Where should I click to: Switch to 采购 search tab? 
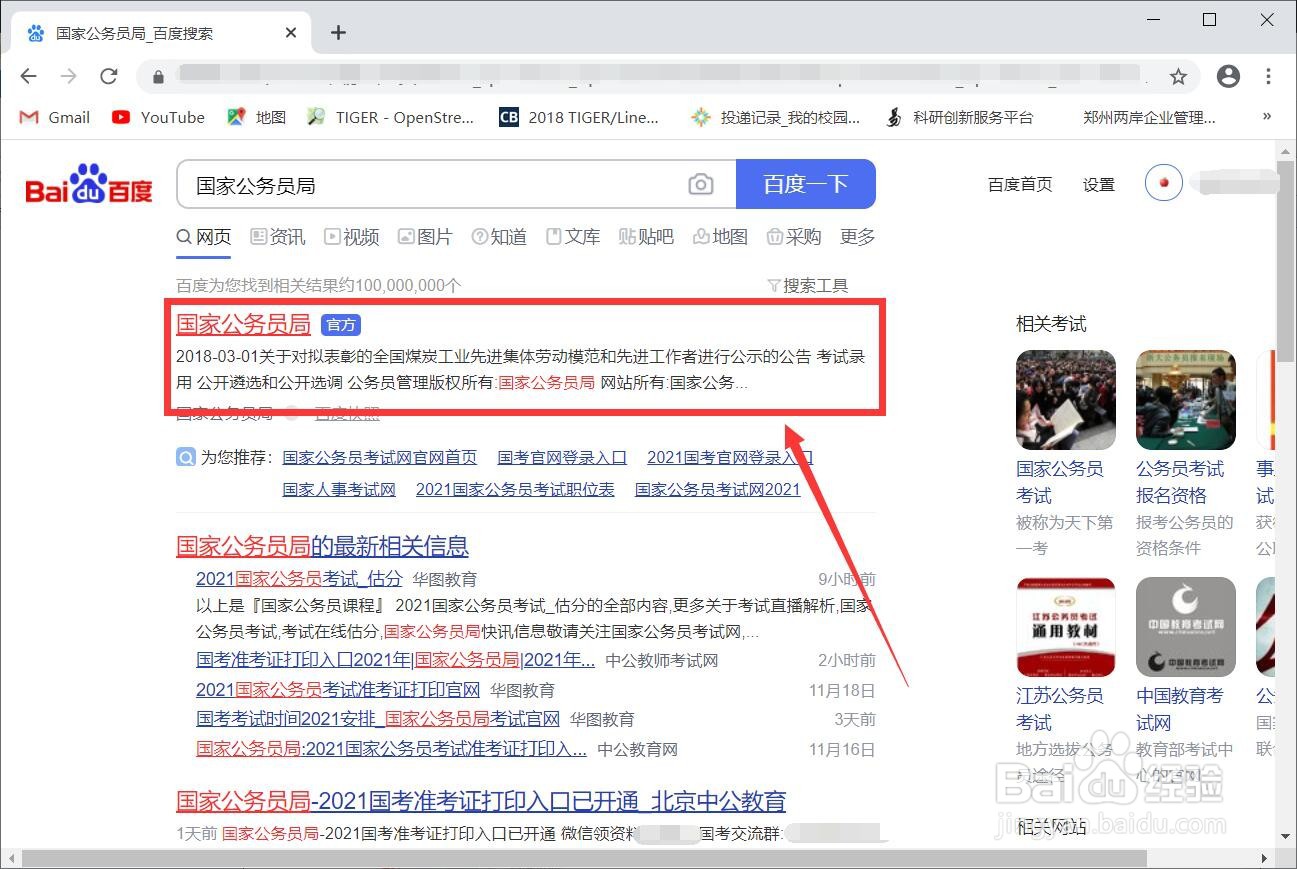[794, 237]
